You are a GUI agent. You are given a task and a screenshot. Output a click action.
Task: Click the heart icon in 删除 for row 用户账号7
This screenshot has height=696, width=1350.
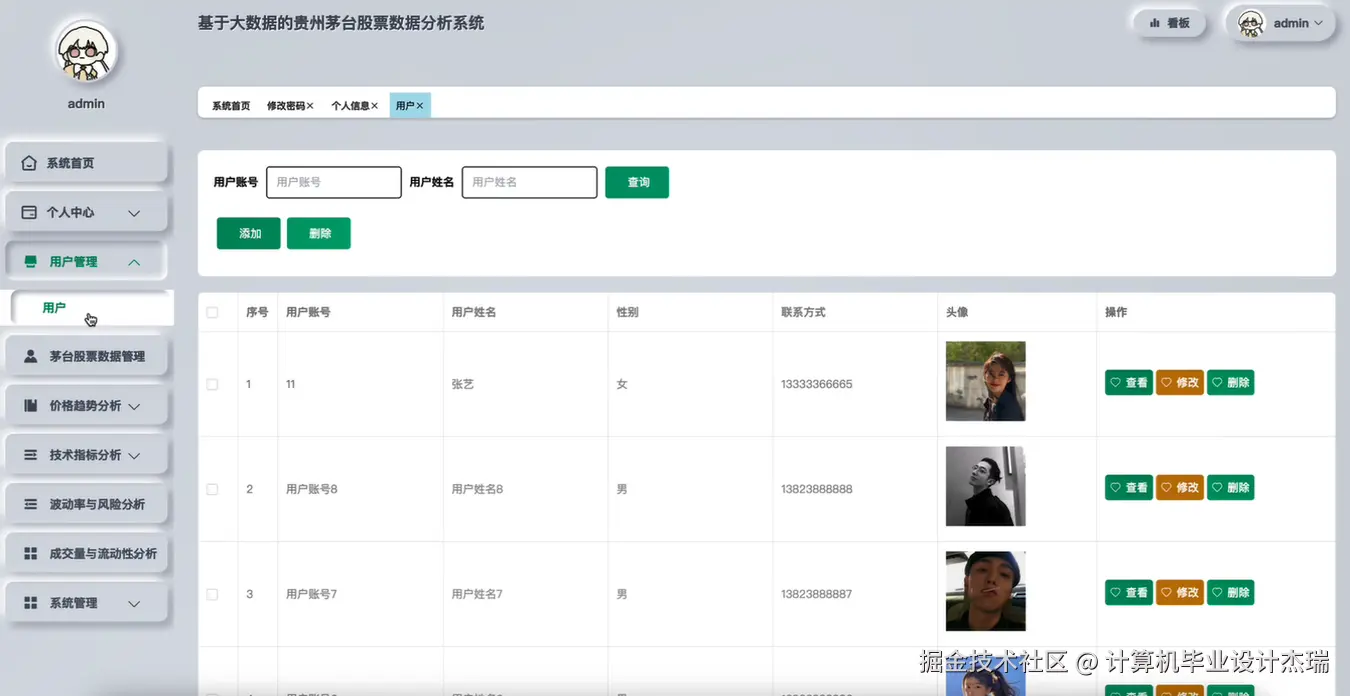(x=1217, y=592)
